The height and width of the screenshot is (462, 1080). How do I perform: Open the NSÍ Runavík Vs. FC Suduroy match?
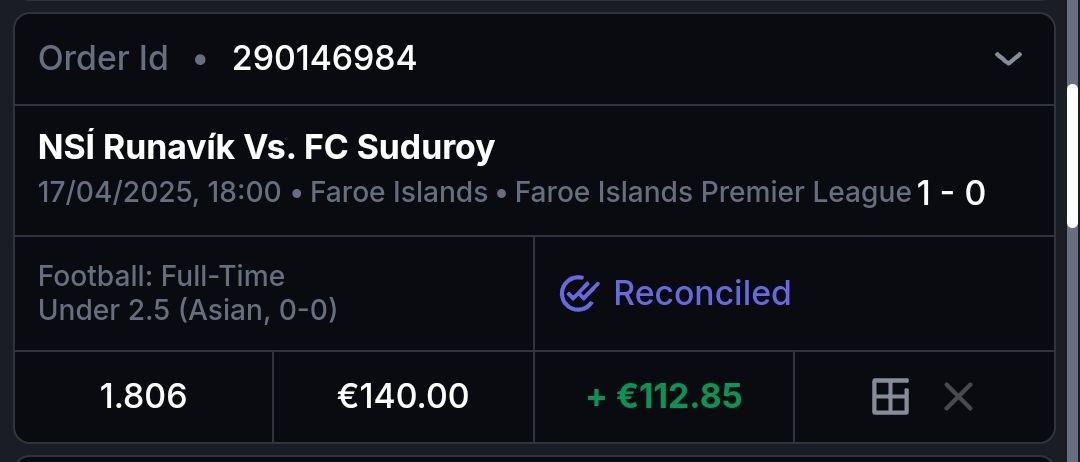coord(266,148)
